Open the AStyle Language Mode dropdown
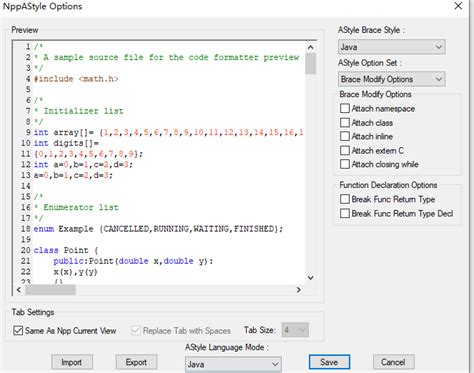474x373 pixels. 233,364
